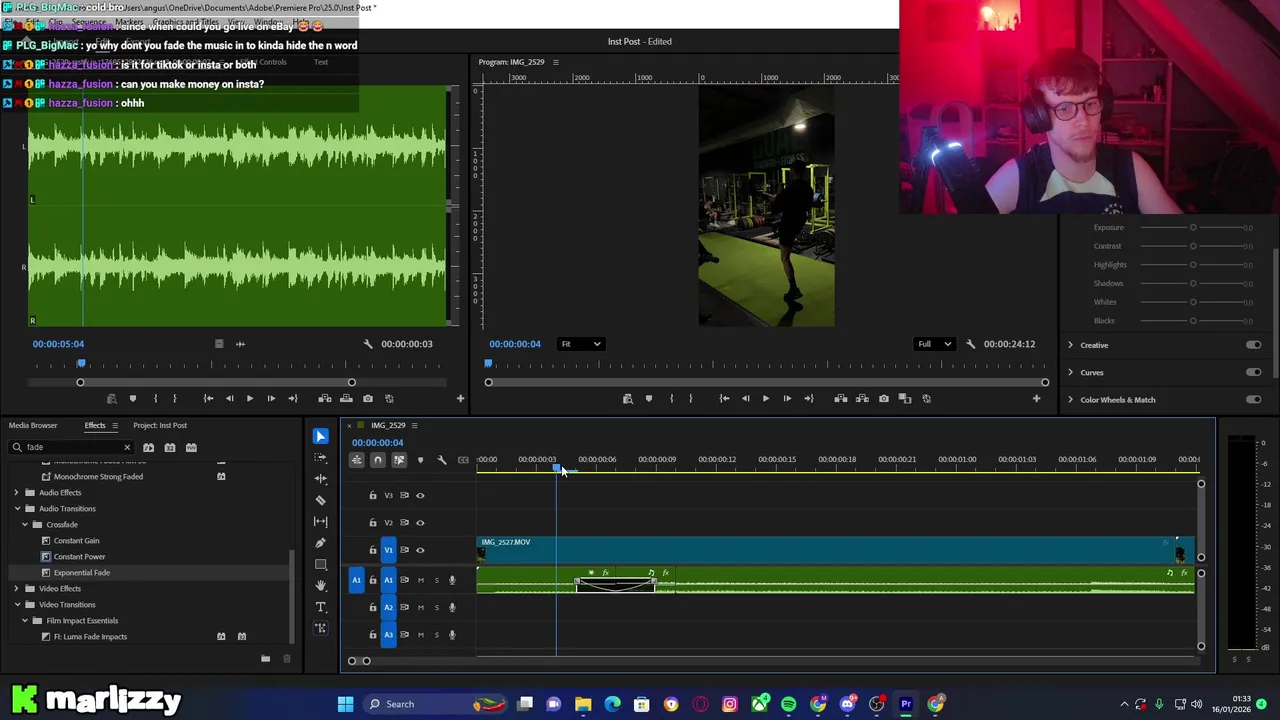Open the Effects panel menu

point(114,426)
